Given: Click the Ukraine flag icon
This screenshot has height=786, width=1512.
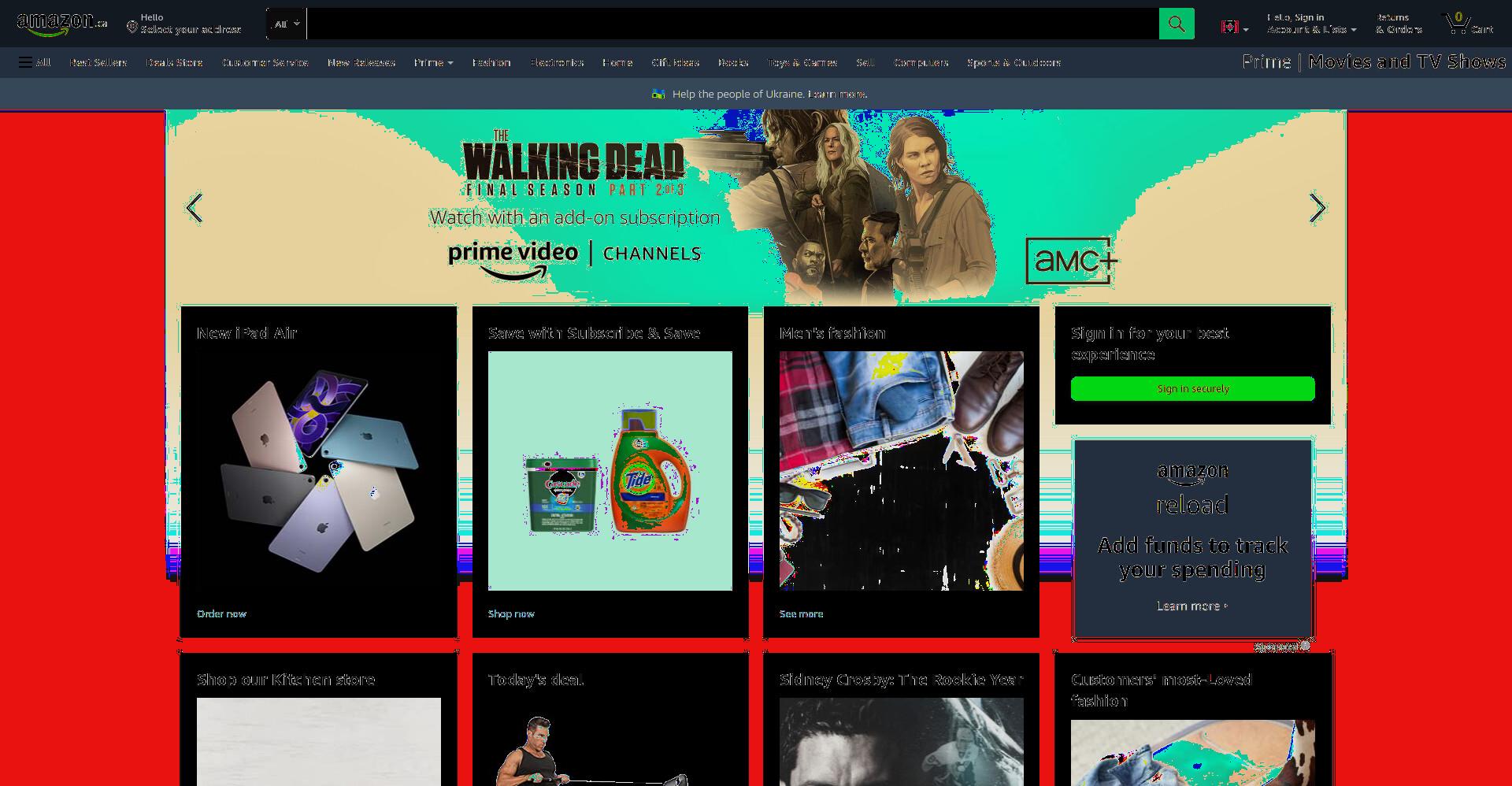Looking at the screenshot, I should pyautogui.click(x=658, y=94).
